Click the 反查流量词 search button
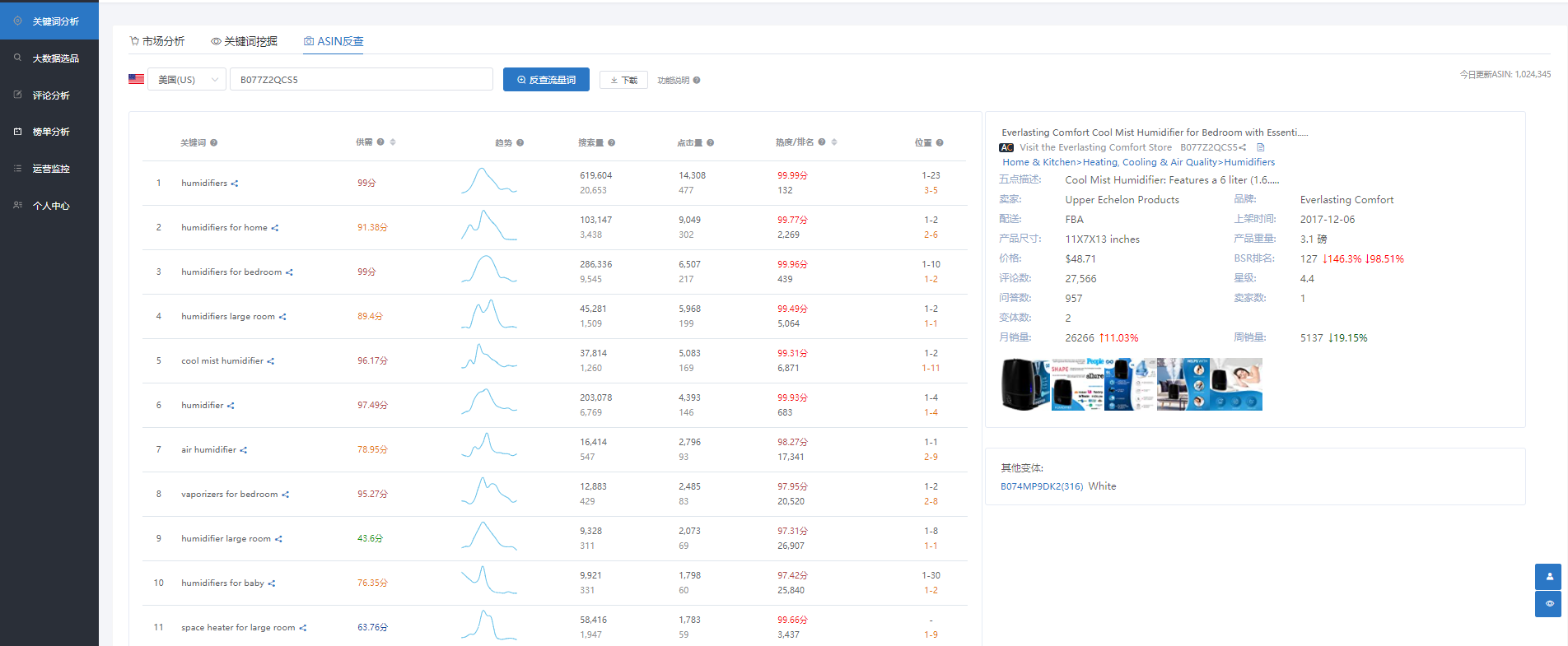This screenshot has height=646, width=1568. click(546, 80)
